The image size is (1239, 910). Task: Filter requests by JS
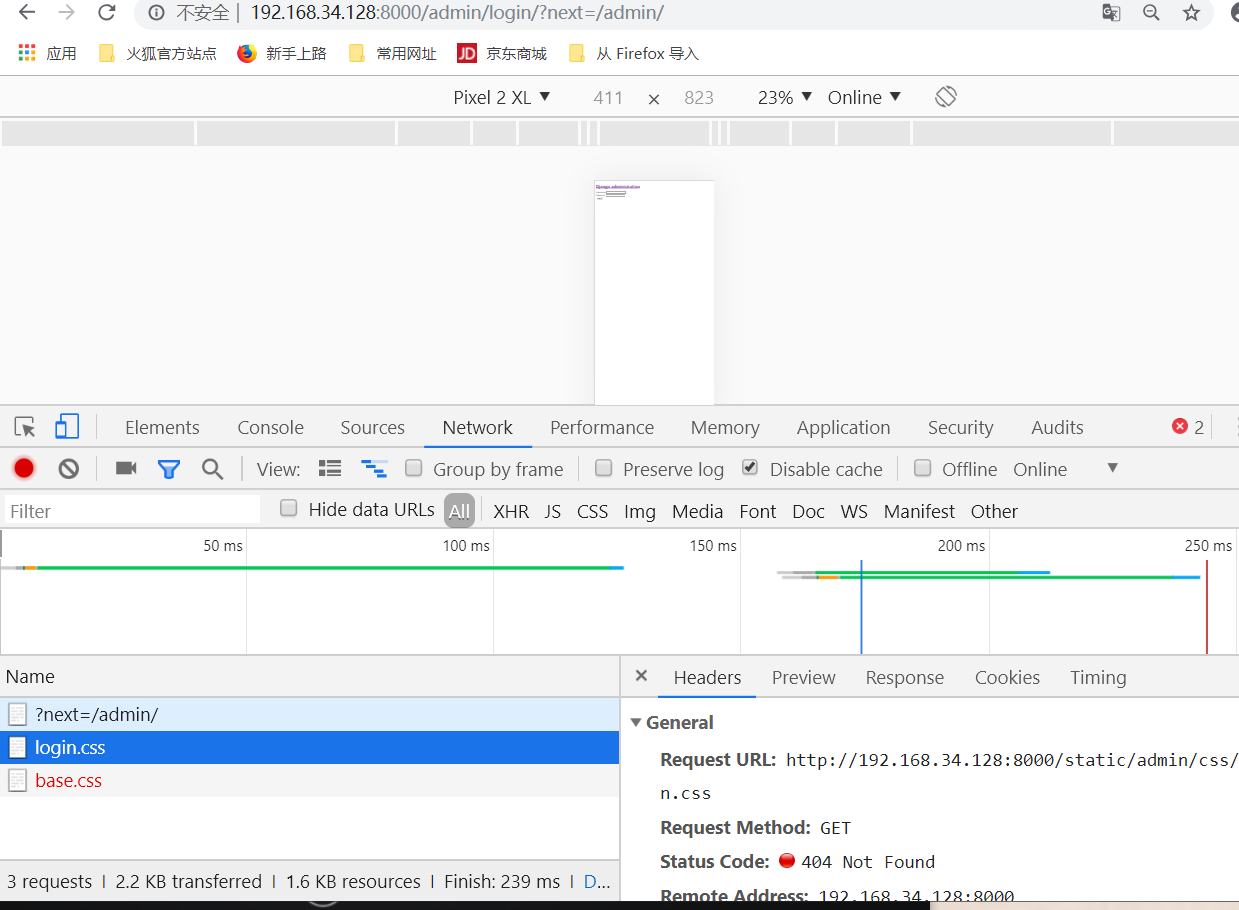(553, 511)
